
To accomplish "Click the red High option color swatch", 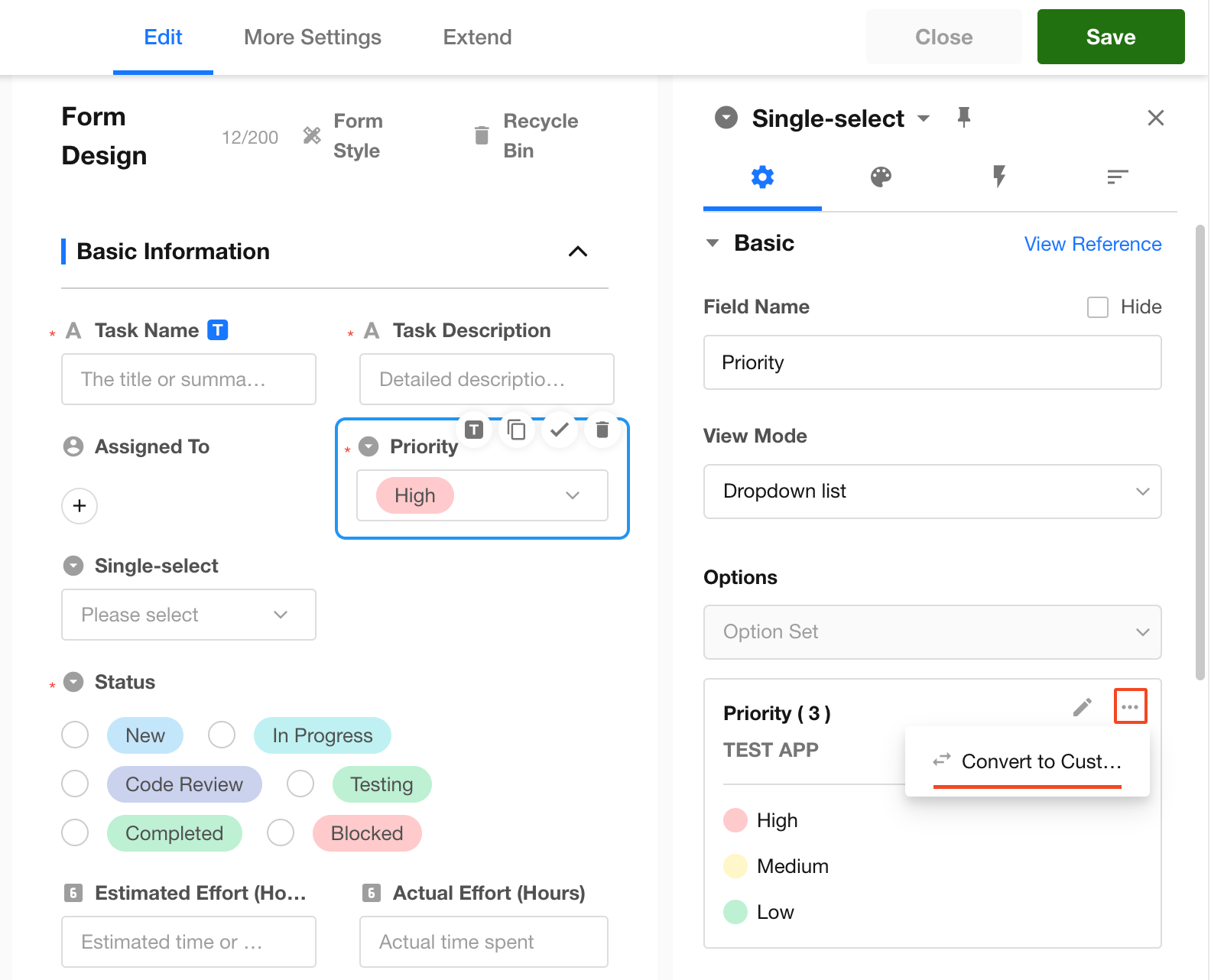I will [x=735, y=820].
